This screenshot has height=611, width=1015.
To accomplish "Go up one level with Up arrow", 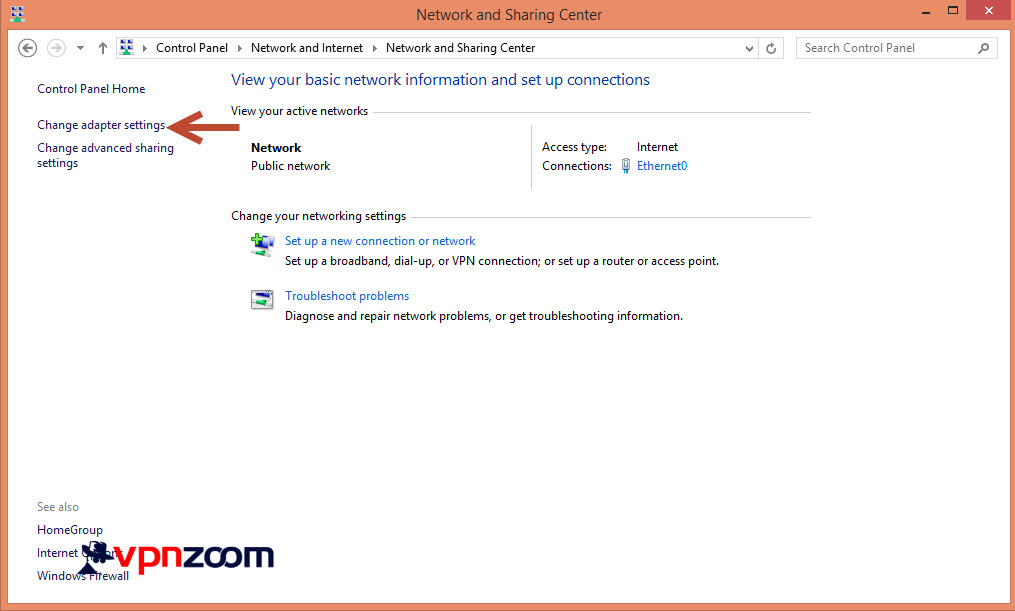I will (102, 48).
